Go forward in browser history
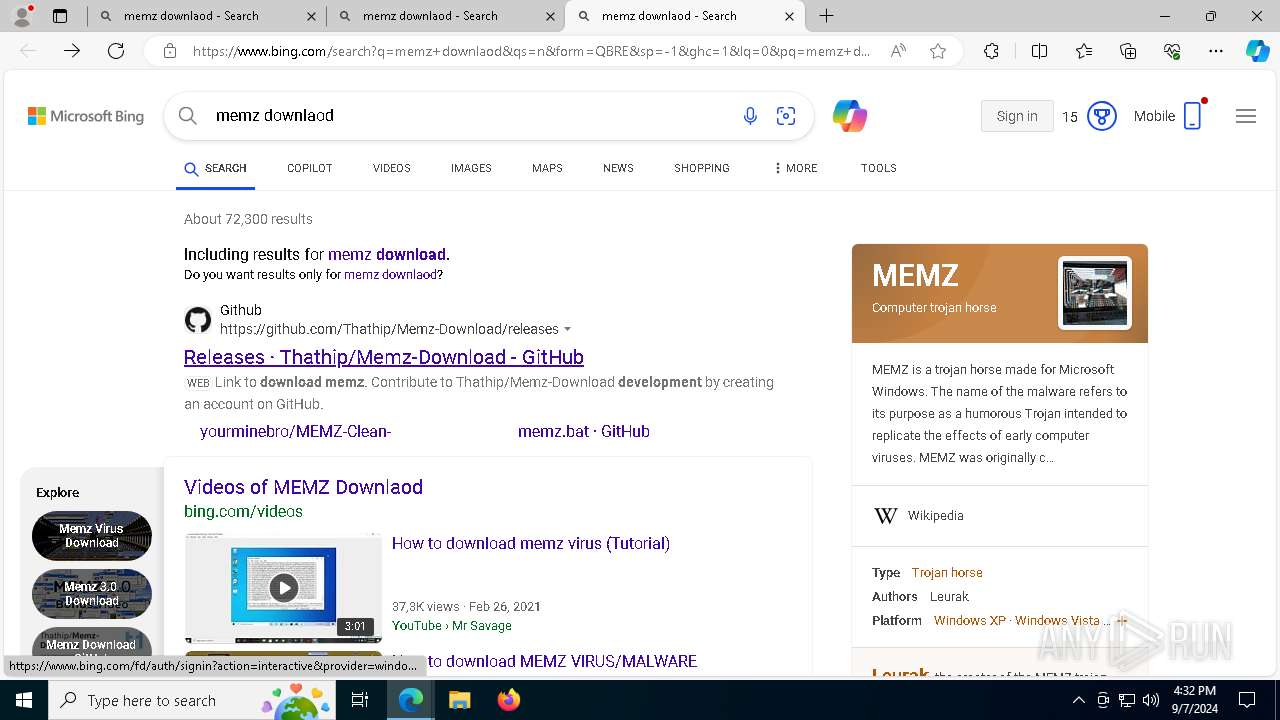 tap(72, 51)
